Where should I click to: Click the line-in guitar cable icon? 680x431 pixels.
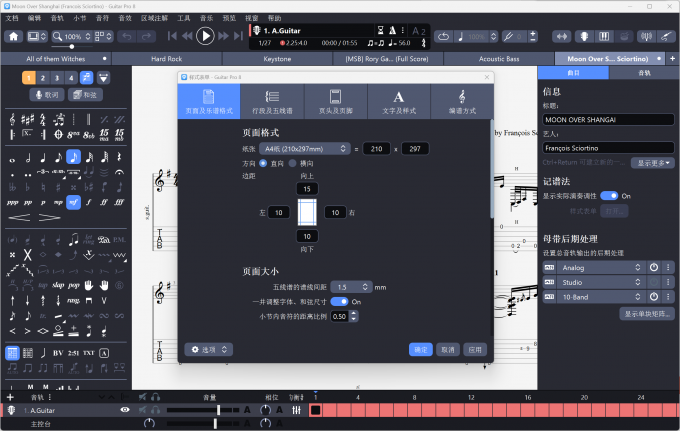click(666, 36)
